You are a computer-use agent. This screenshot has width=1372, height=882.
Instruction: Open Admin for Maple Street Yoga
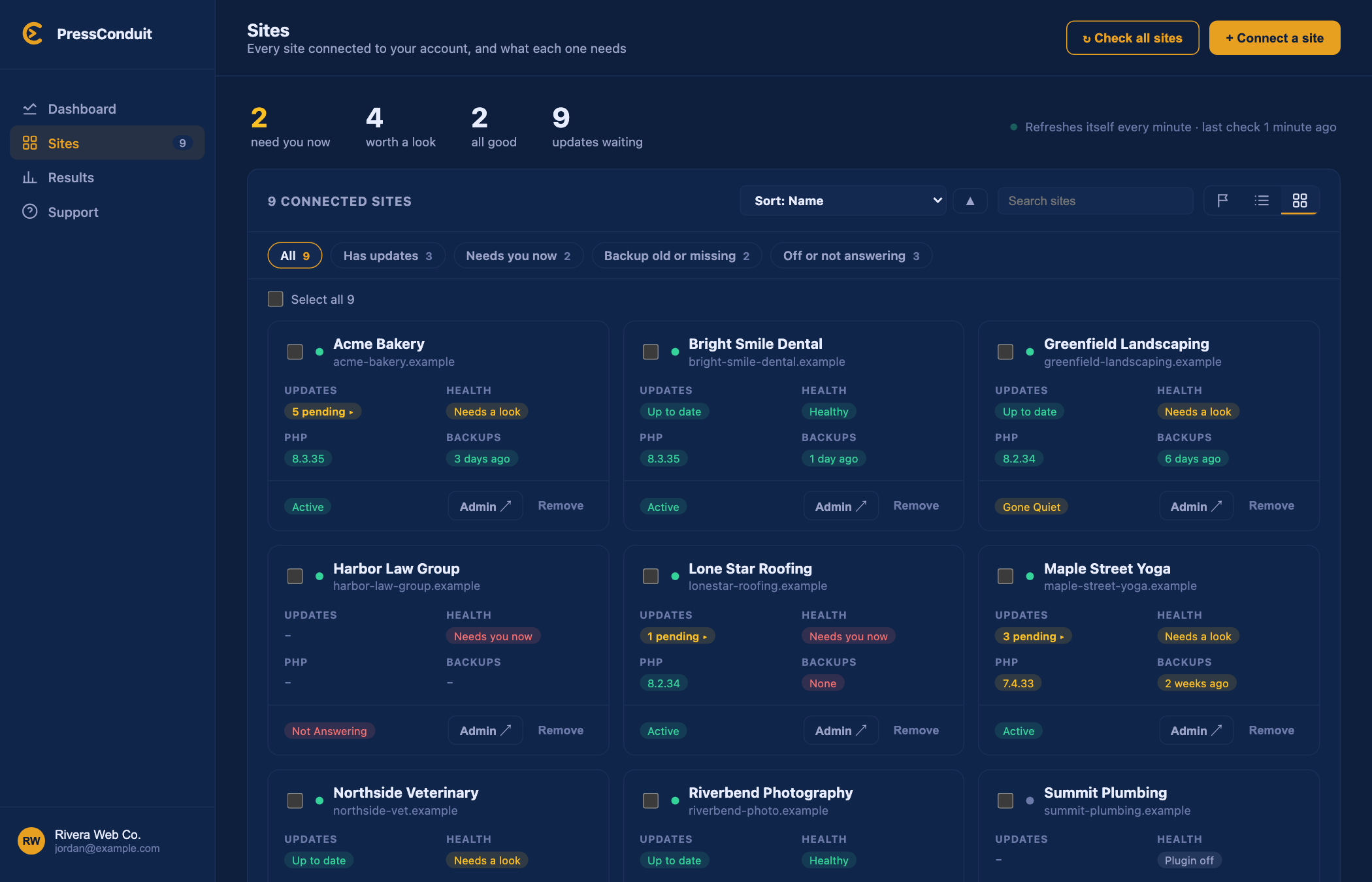click(1196, 730)
